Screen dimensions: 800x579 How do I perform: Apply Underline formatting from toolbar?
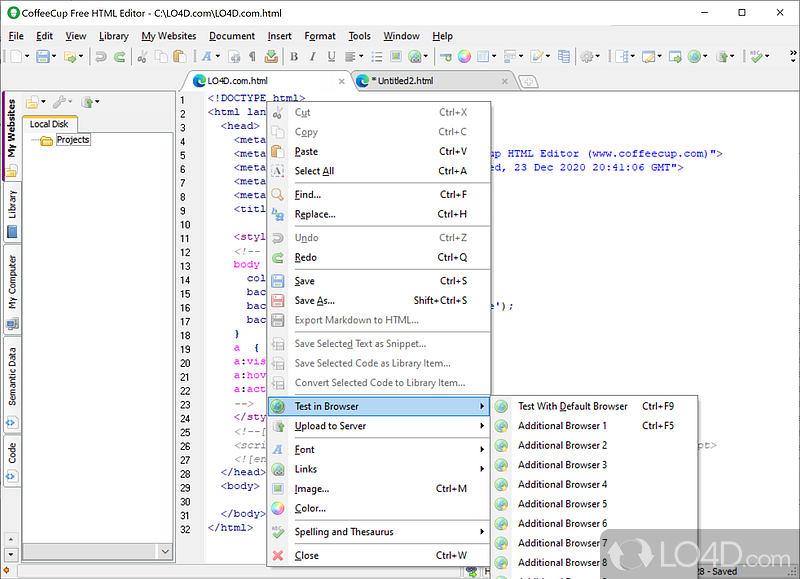[332, 56]
